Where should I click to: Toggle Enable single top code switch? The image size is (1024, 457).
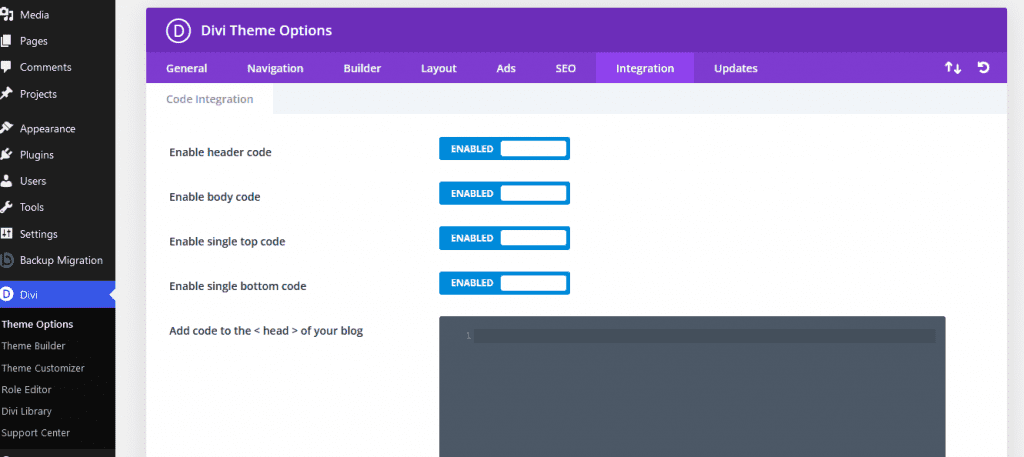click(x=504, y=238)
